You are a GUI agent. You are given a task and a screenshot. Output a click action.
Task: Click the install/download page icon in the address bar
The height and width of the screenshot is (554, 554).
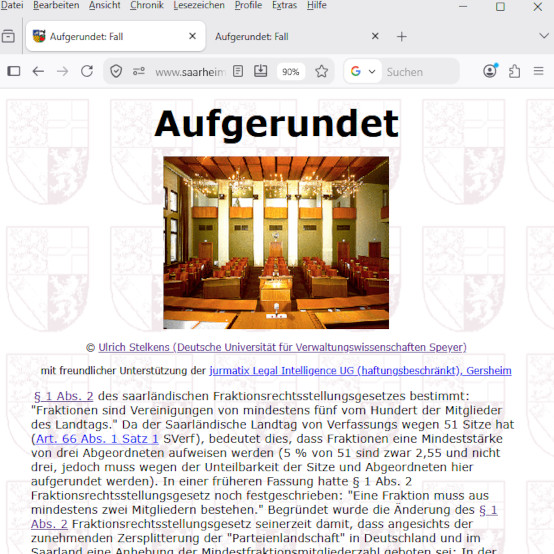tap(261, 71)
